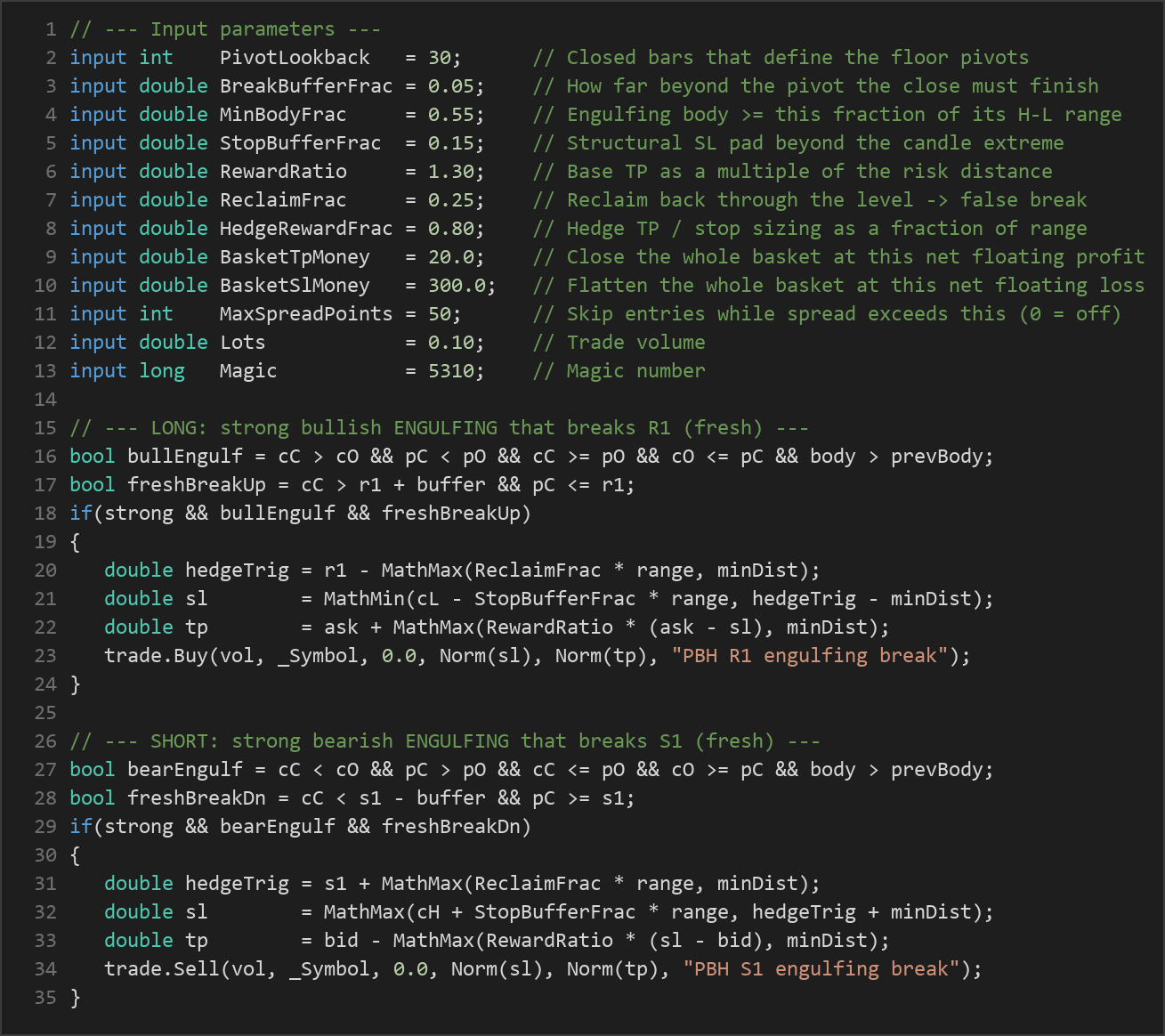Click the LONG bullish engulfing comment line
This screenshot has width=1165, height=1036.
[439, 428]
